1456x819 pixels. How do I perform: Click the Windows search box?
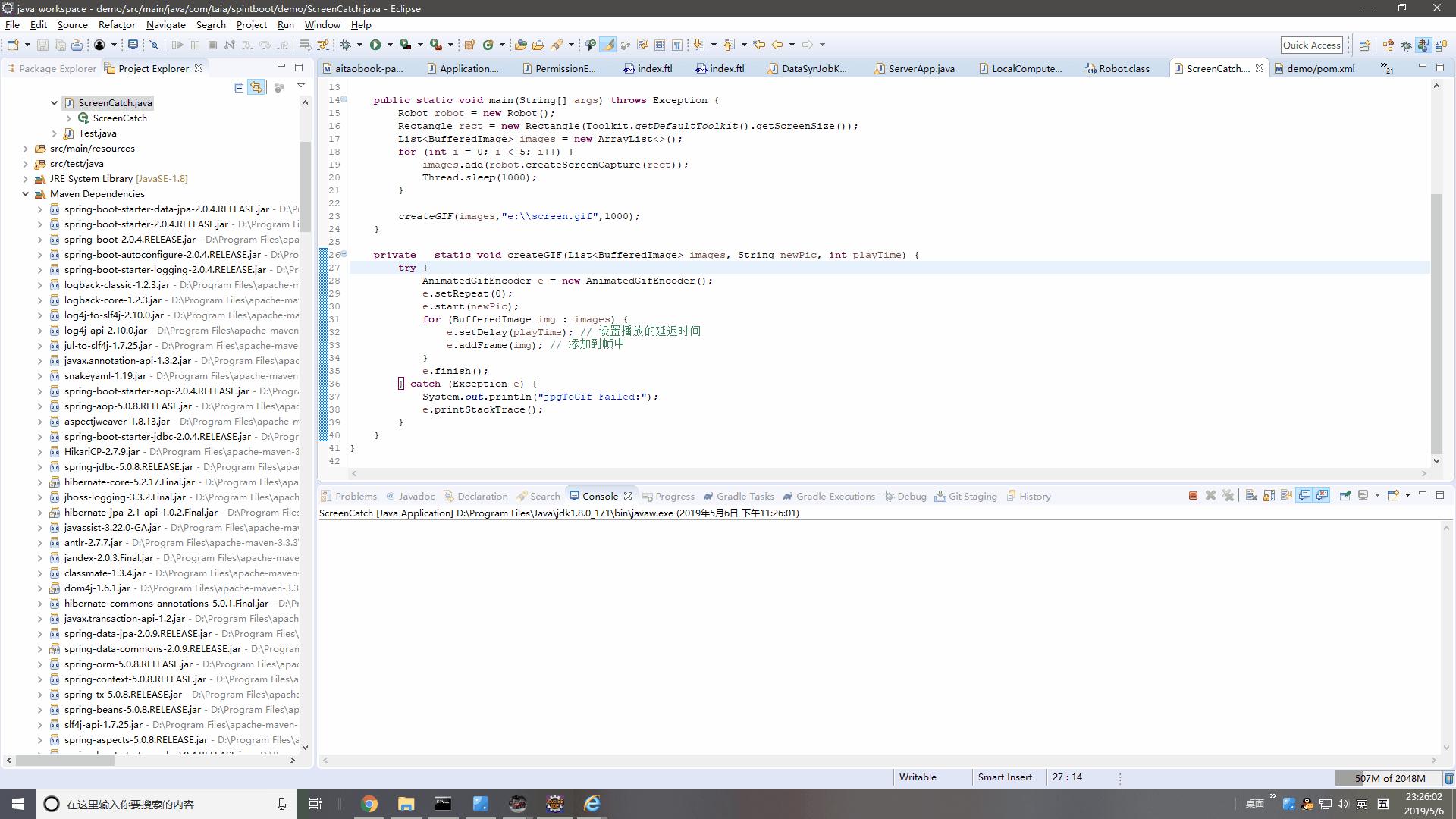(165, 804)
